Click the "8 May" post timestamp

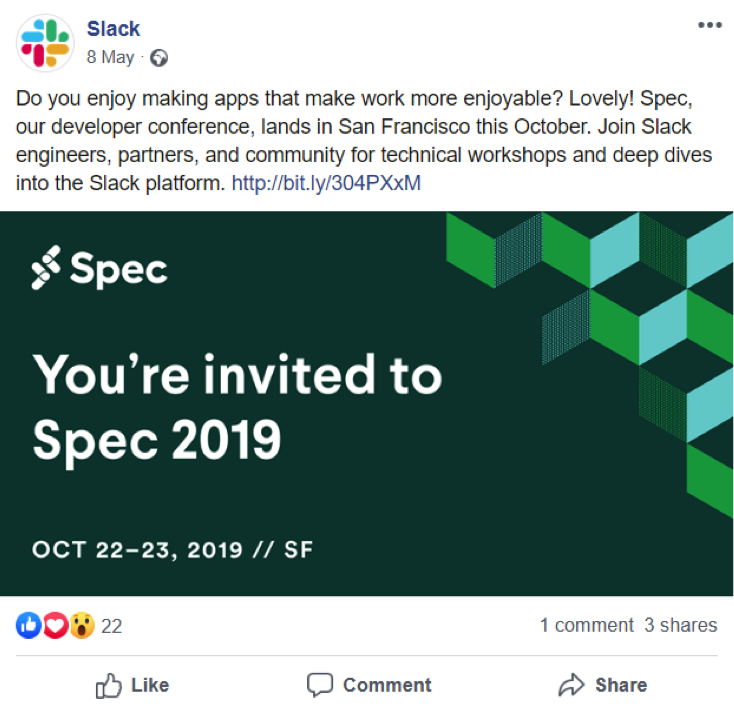(110, 57)
